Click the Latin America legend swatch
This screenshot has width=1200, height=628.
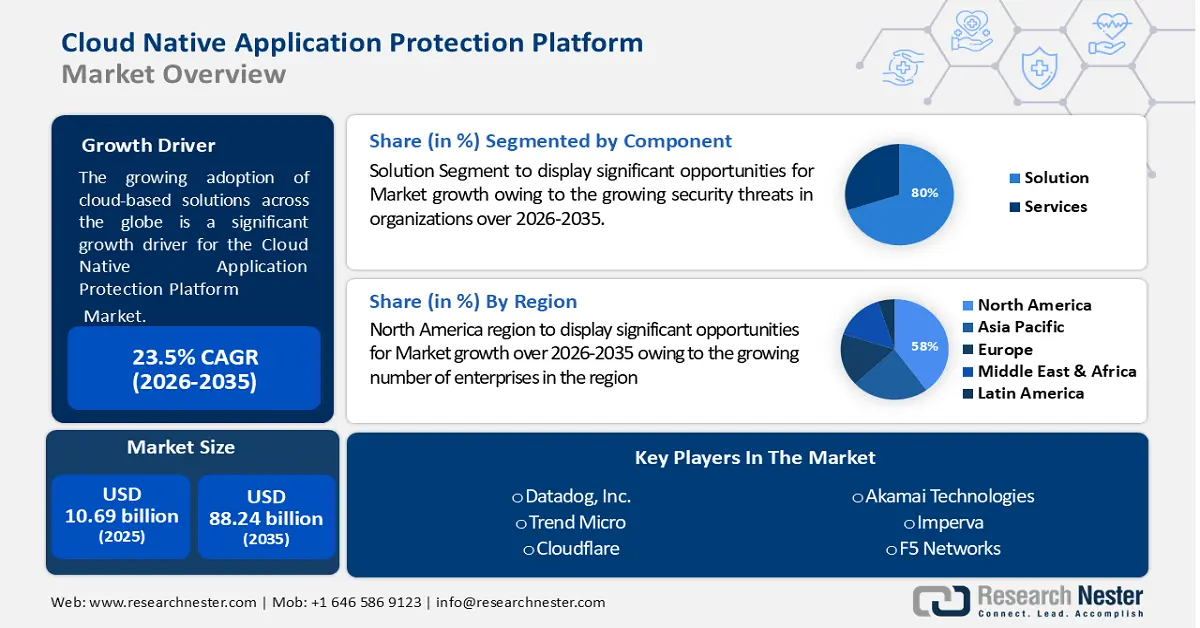[968, 394]
